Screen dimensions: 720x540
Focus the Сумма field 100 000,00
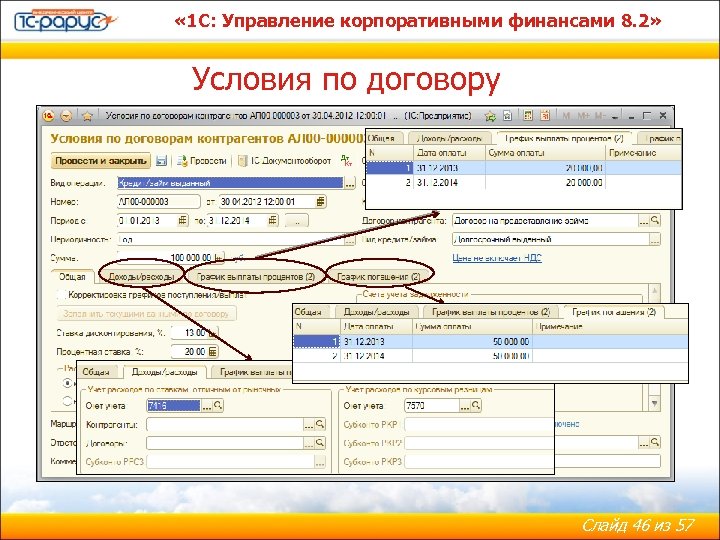point(165,258)
